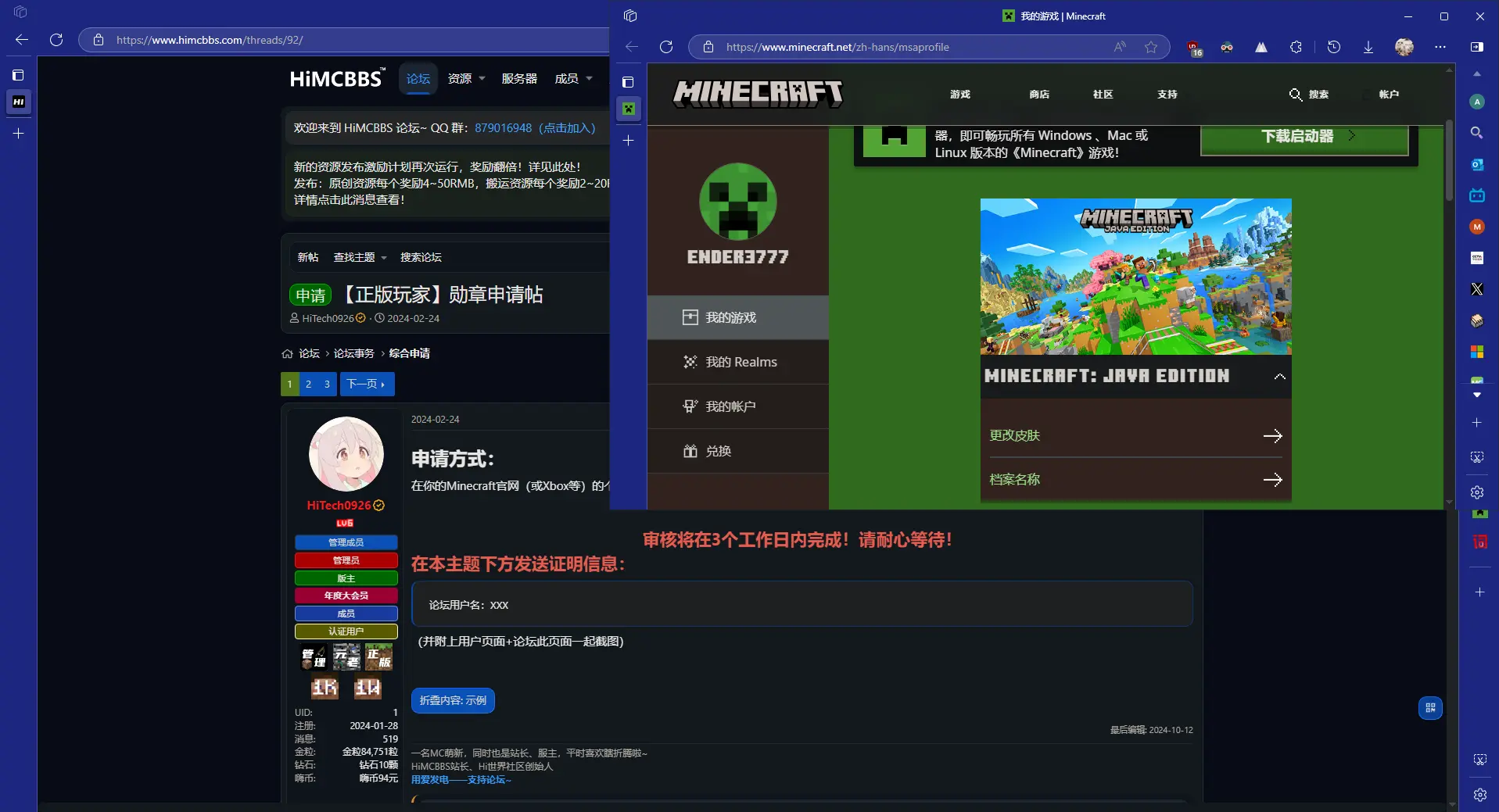Open the Extensions puzzle-piece icon
Viewport: 1499px width, 812px height.
tap(1296, 47)
